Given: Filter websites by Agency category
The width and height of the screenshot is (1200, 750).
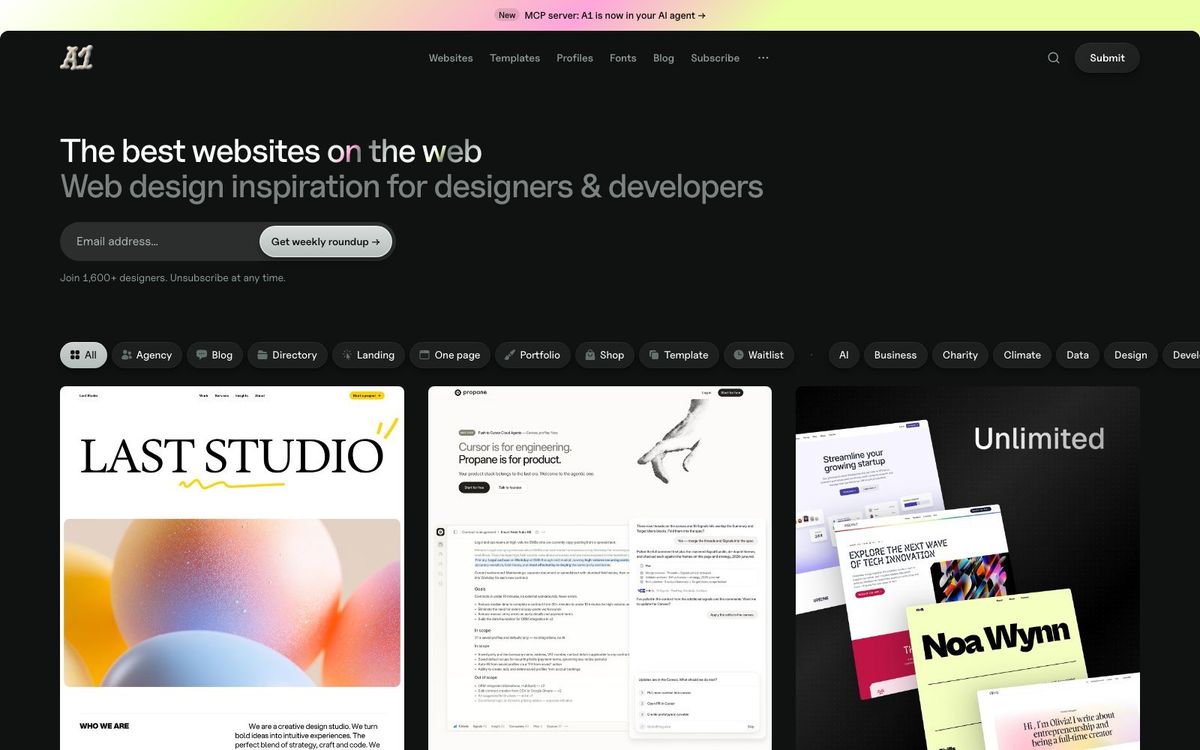Looking at the screenshot, I should pyautogui.click(x=147, y=355).
